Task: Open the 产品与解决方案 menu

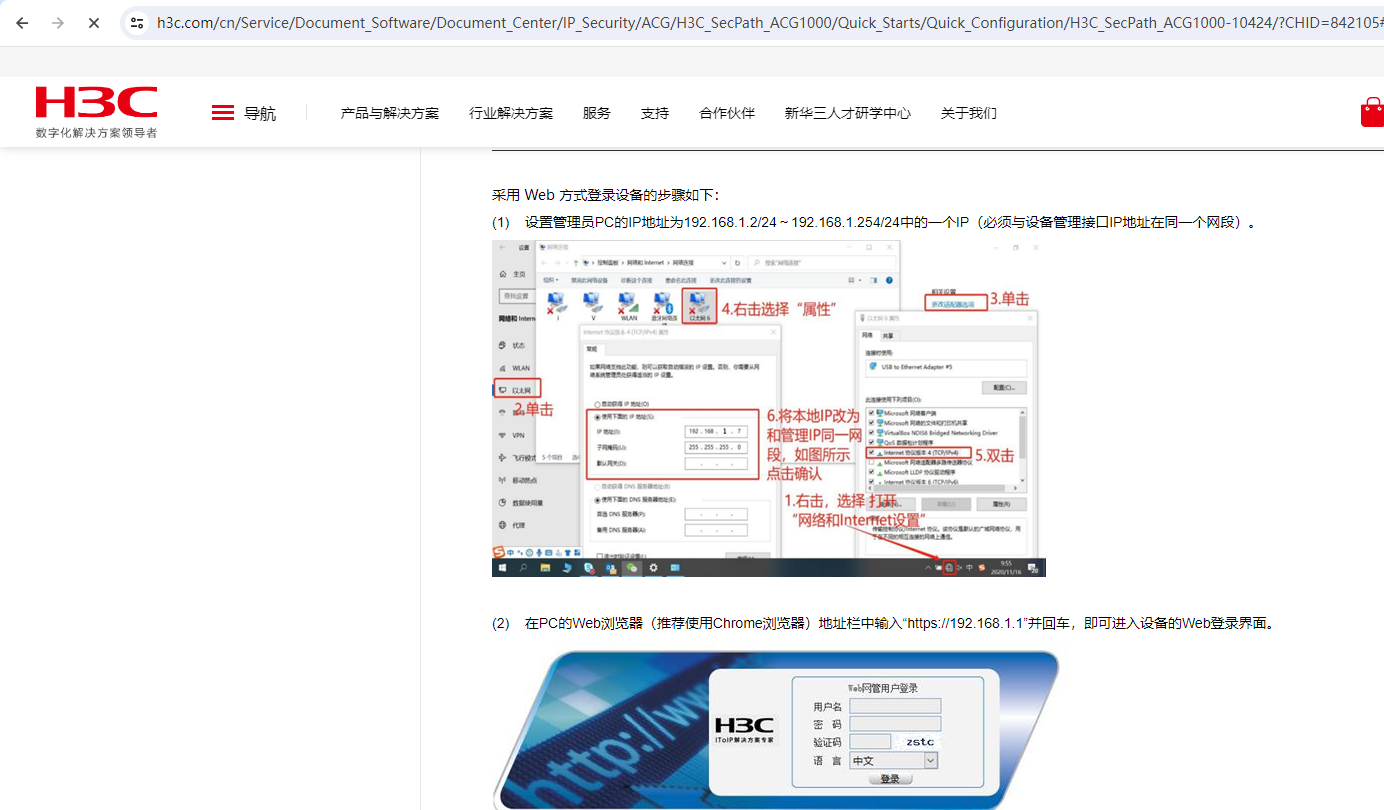Action: 390,113
